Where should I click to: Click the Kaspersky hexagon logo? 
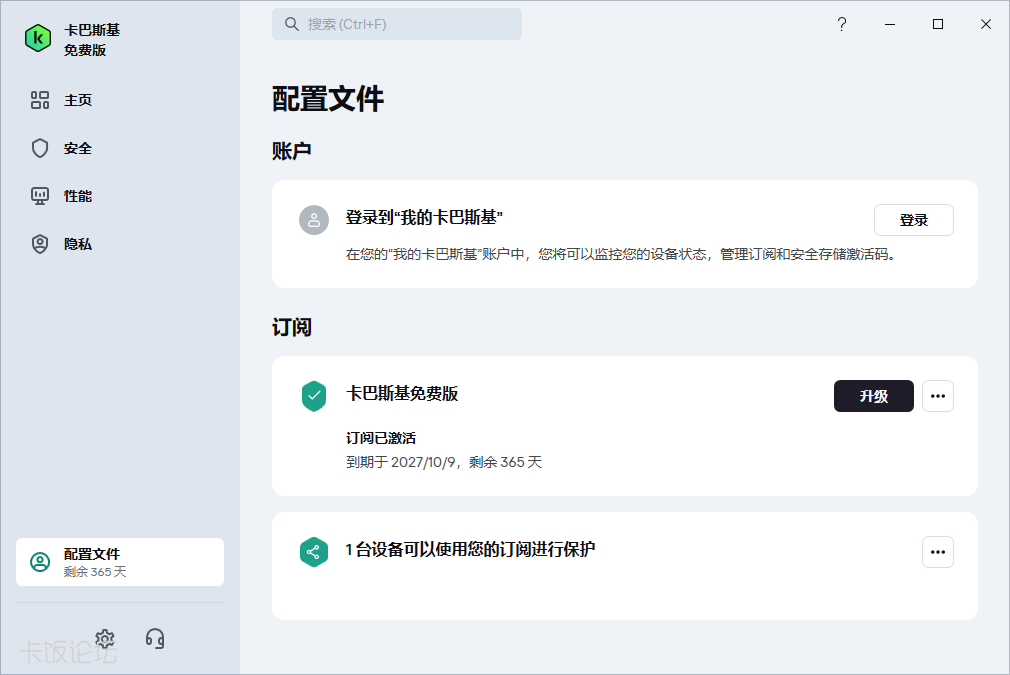tap(38, 38)
